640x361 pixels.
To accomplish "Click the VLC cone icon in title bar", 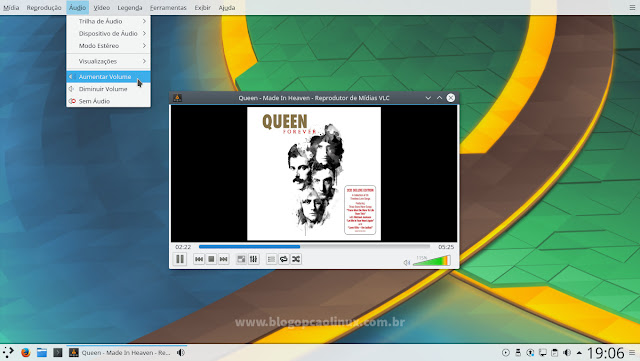I will click(177, 98).
